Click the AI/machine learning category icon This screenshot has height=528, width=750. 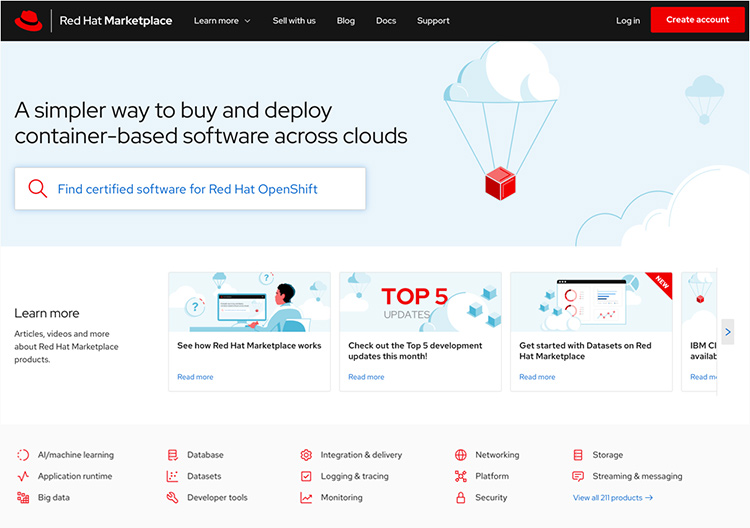point(23,455)
